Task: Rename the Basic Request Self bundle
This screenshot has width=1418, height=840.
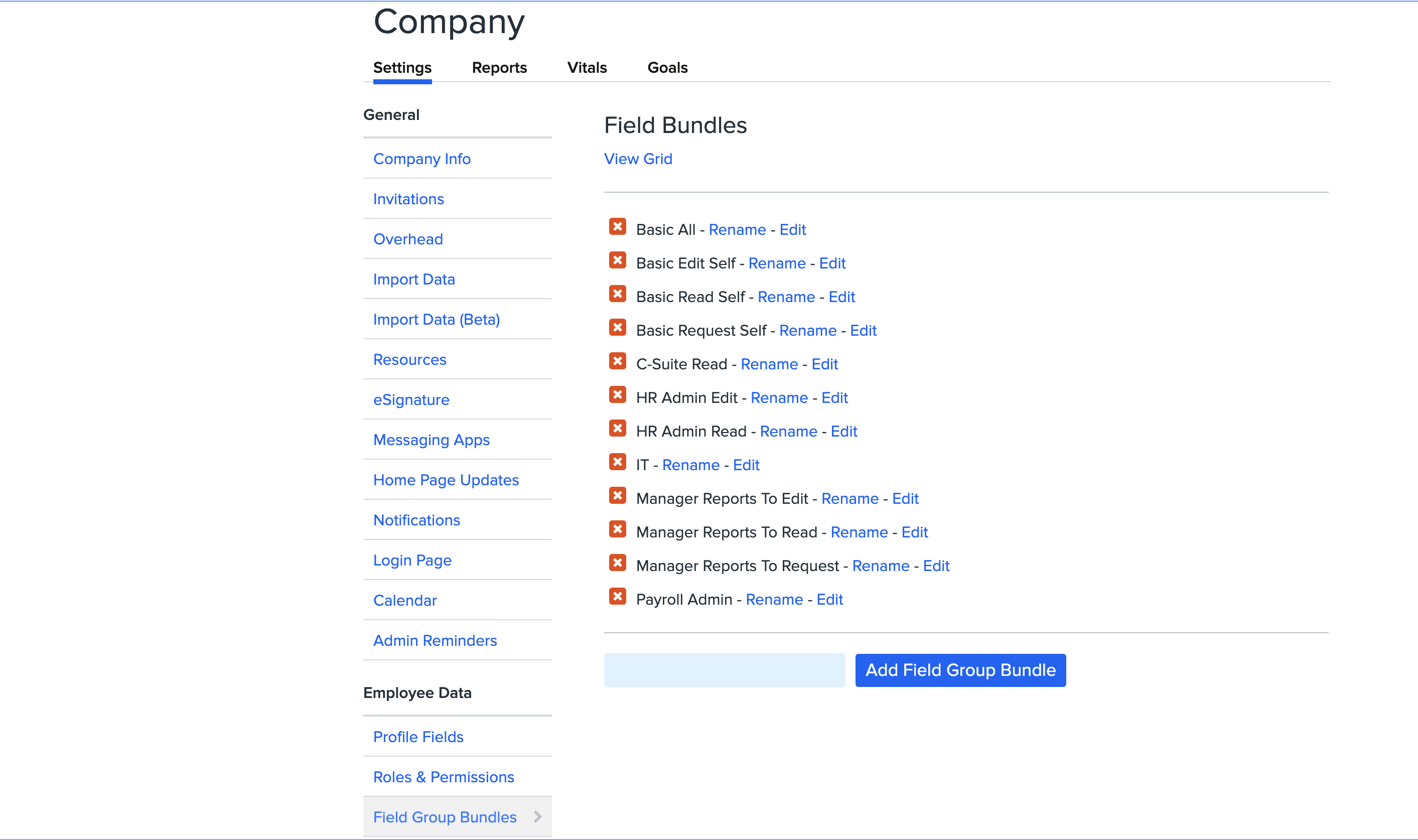Action: pyautogui.click(x=807, y=331)
